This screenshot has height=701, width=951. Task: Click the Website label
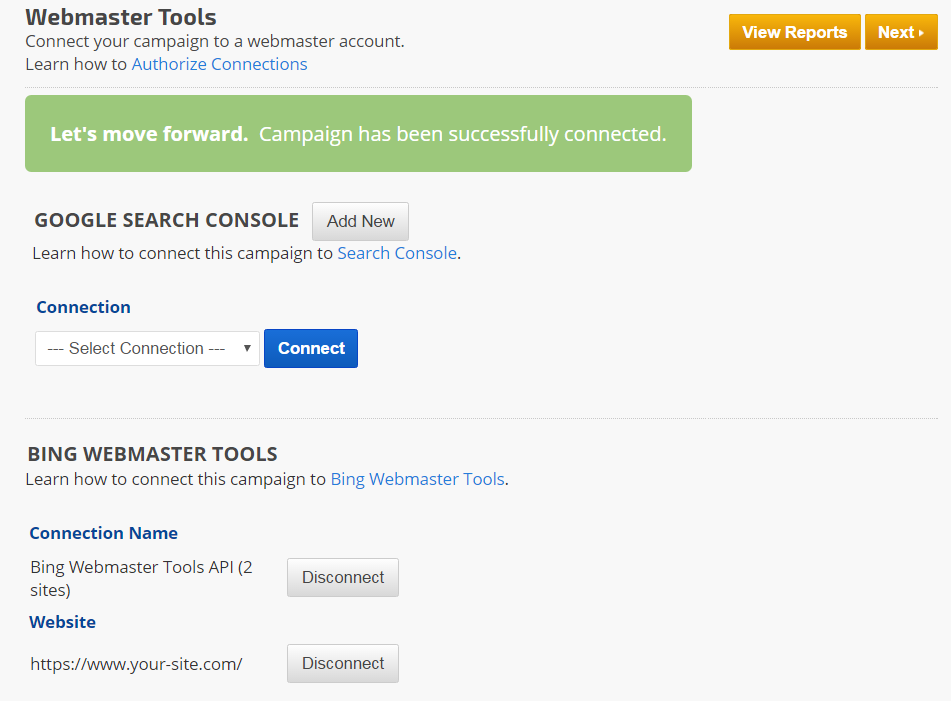coord(62,622)
